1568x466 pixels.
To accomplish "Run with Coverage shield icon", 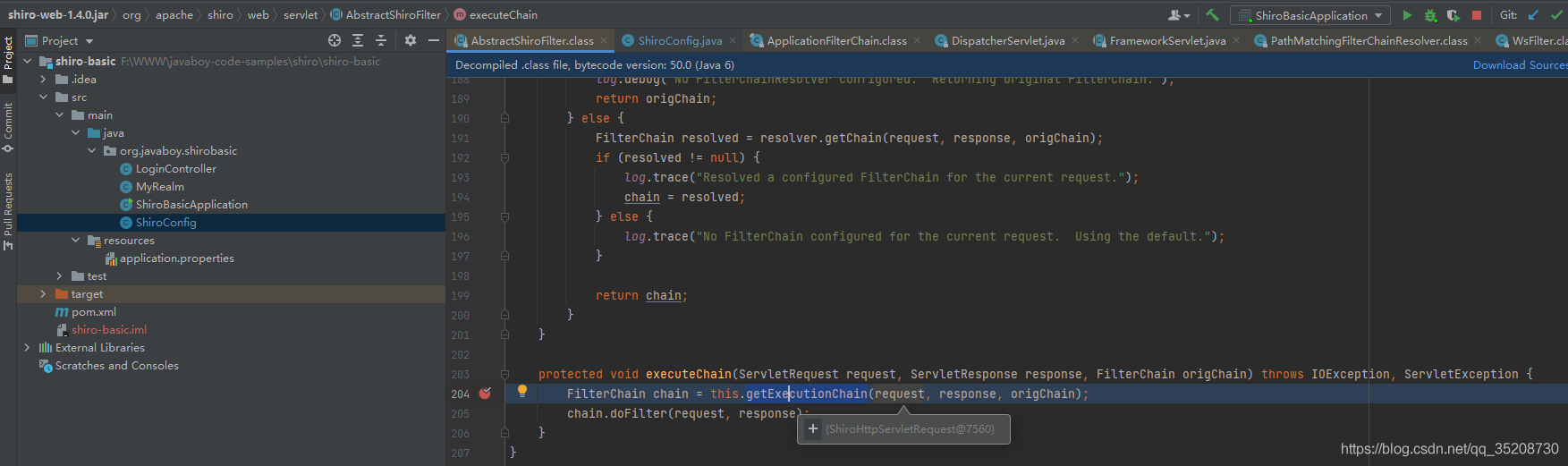I will pyautogui.click(x=1454, y=15).
